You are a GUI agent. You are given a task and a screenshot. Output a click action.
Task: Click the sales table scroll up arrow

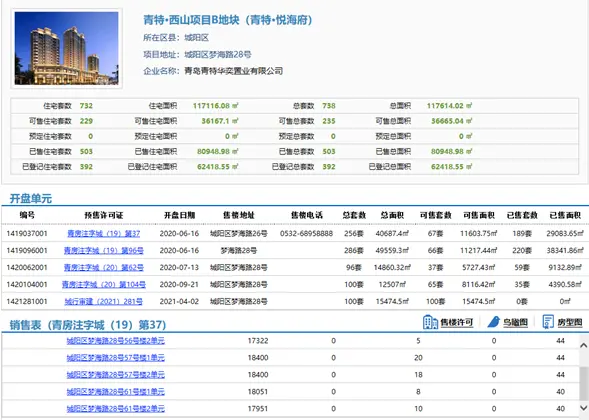coord(584,345)
